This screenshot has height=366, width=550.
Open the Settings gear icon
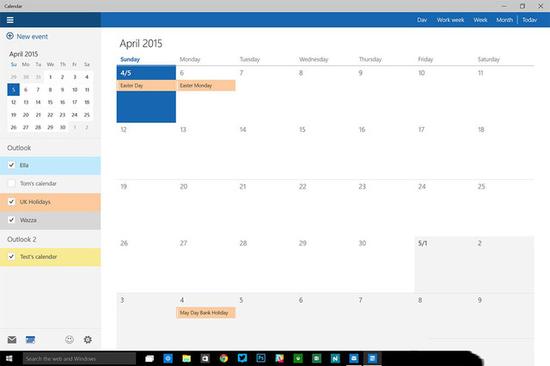pyautogui.click(x=88, y=339)
